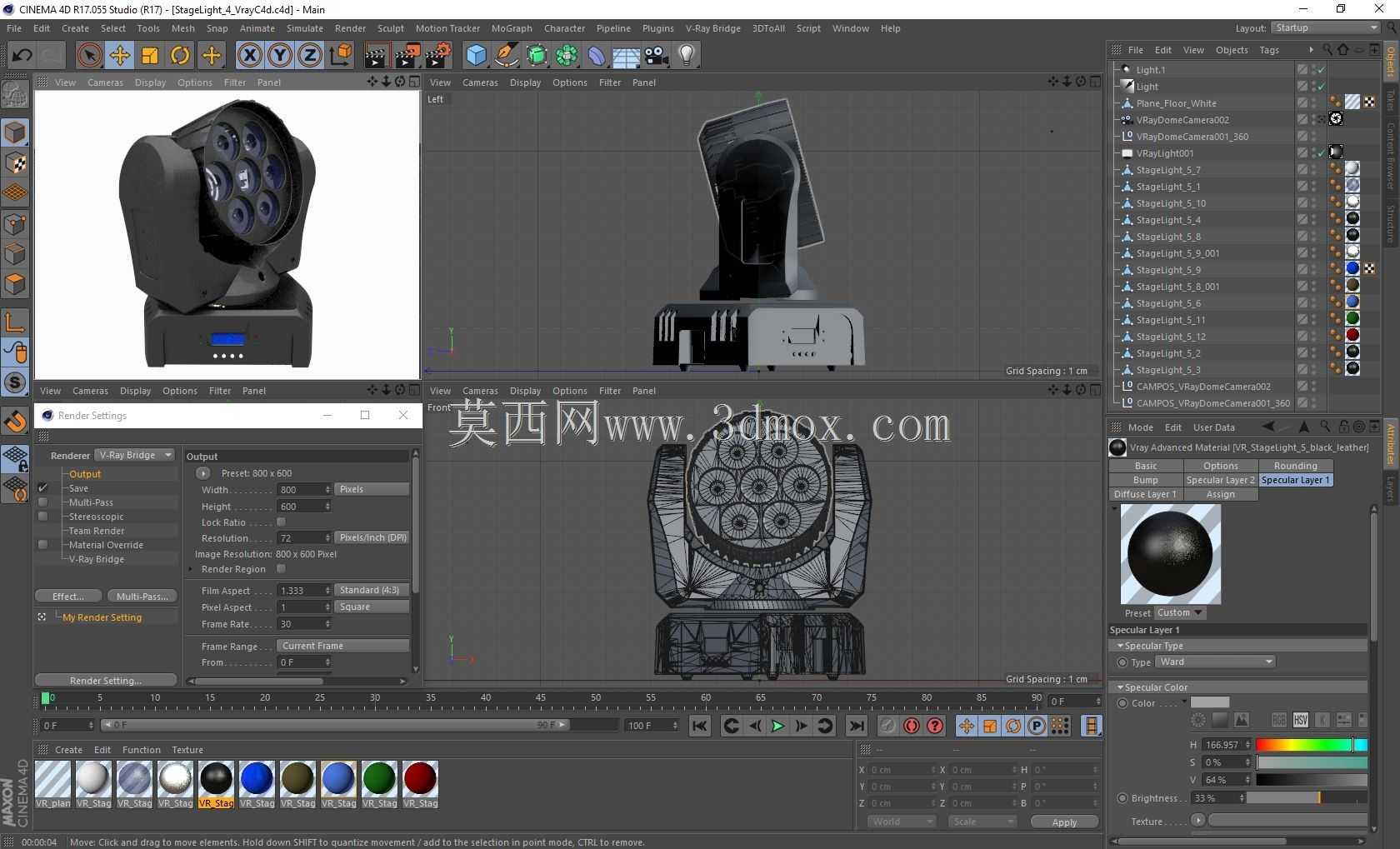Add a Cube primitive object
This screenshot has width=1400, height=849.
[x=476, y=56]
